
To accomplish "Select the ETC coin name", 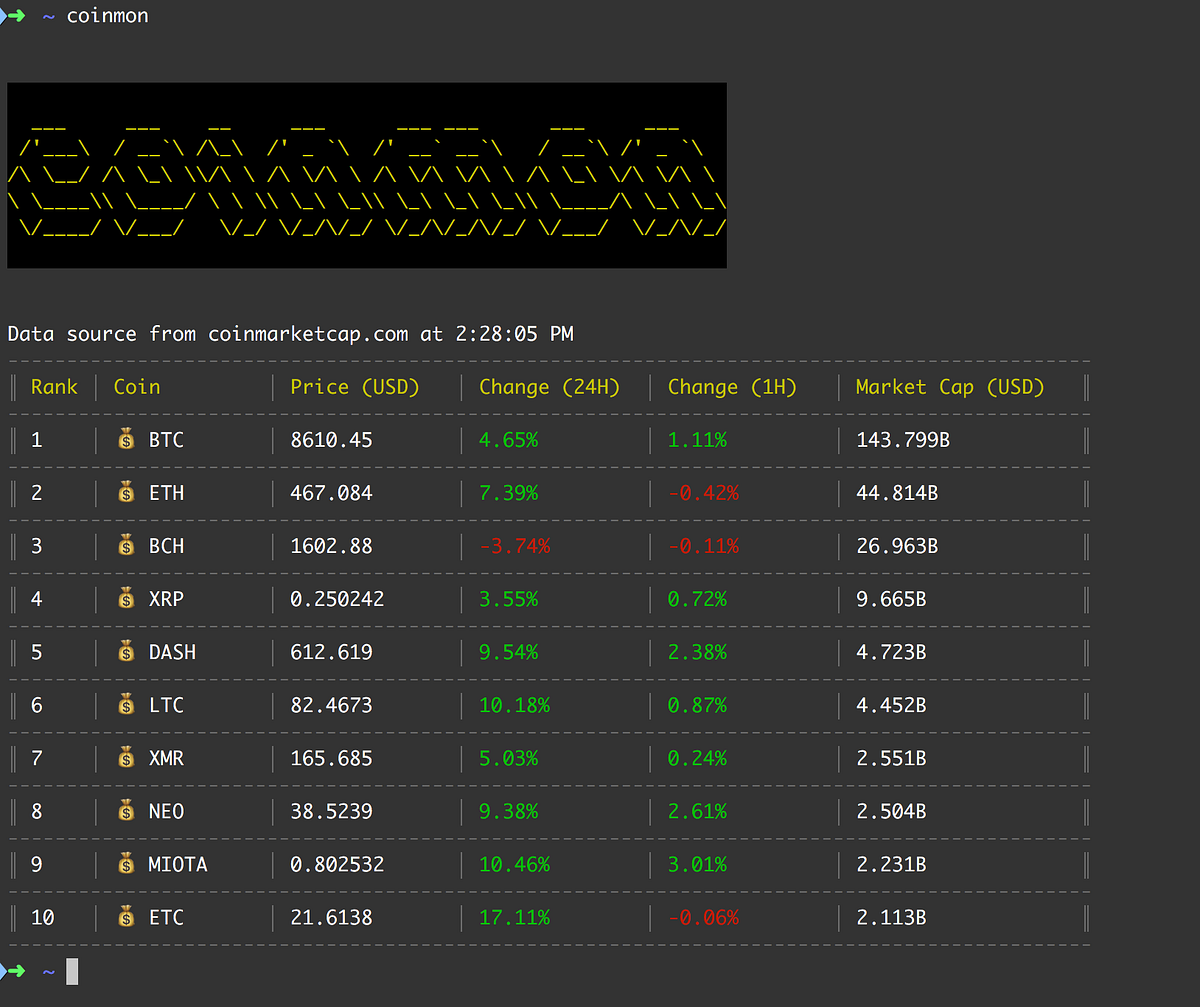I will pos(166,917).
